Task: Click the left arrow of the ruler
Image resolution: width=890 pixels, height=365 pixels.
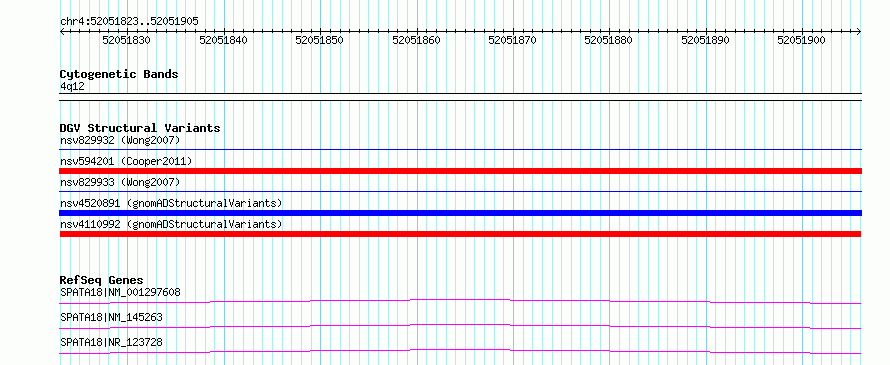Action: pos(62,32)
